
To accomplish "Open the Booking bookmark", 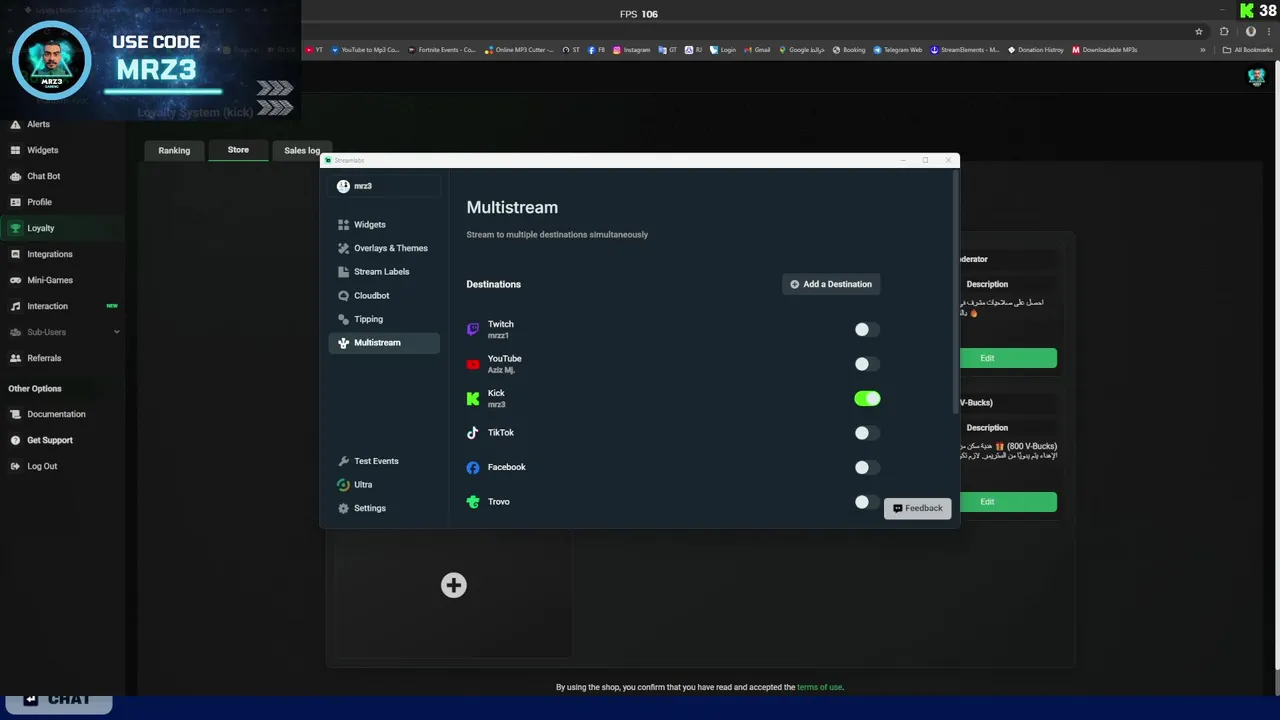I will (x=848, y=50).
